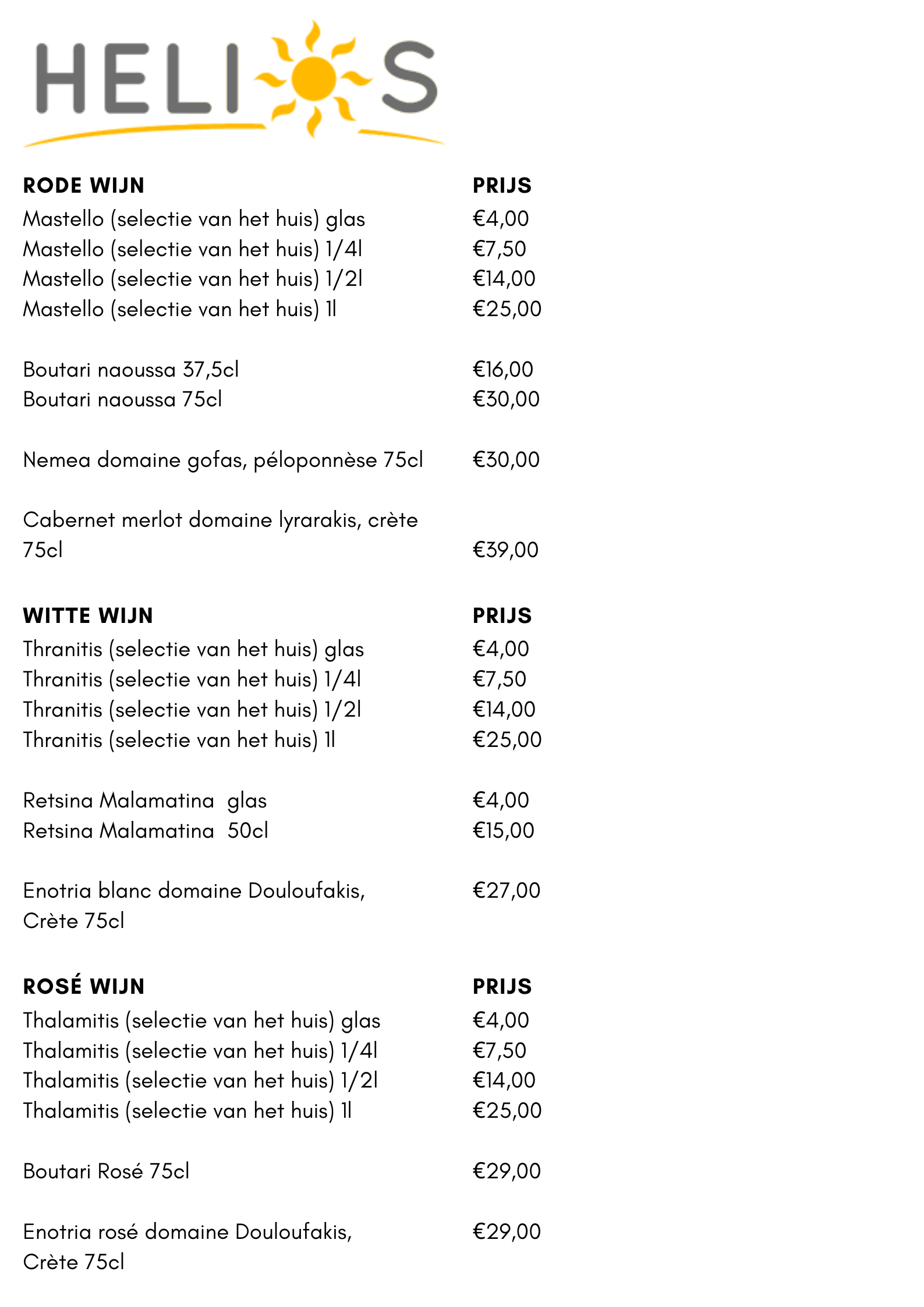Click the RODE WIJN section heading

point(84,186)
